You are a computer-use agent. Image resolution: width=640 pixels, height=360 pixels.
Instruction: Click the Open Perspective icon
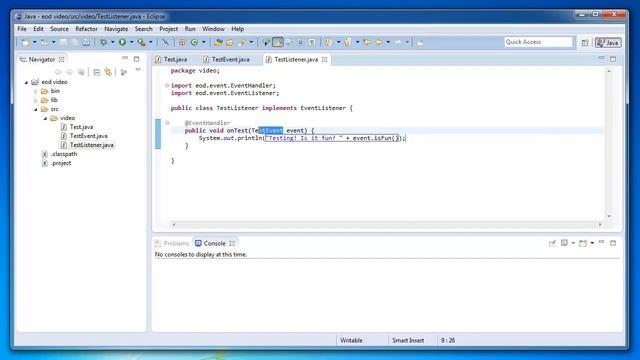(585, 42)
